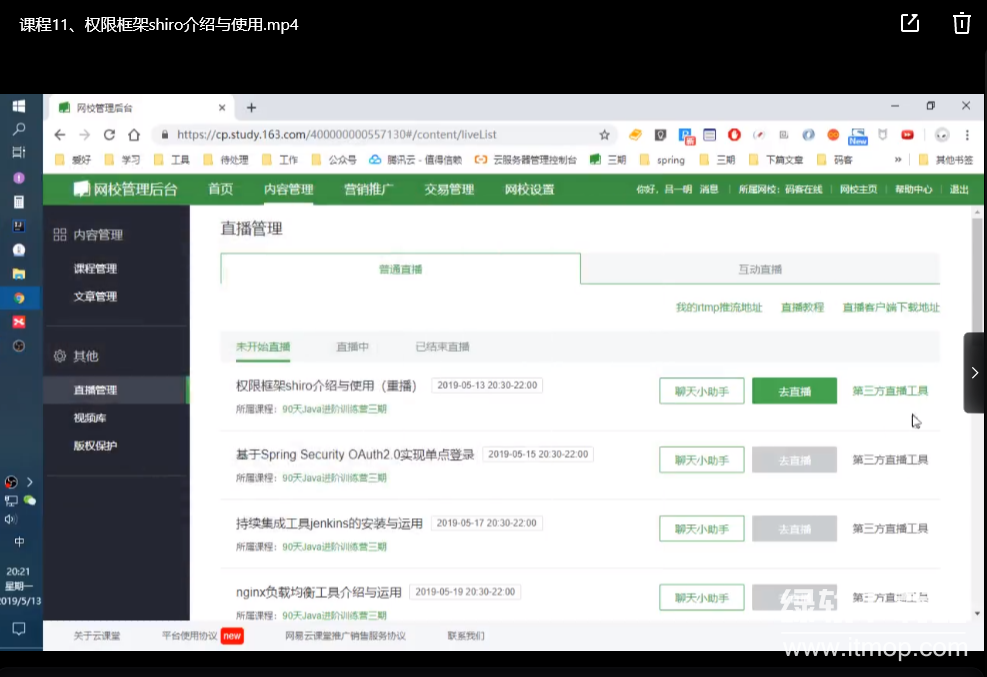This screenshot has width=987, height=677.
Task: Click the red Opera extension icon
Action: tap(734, 134)
